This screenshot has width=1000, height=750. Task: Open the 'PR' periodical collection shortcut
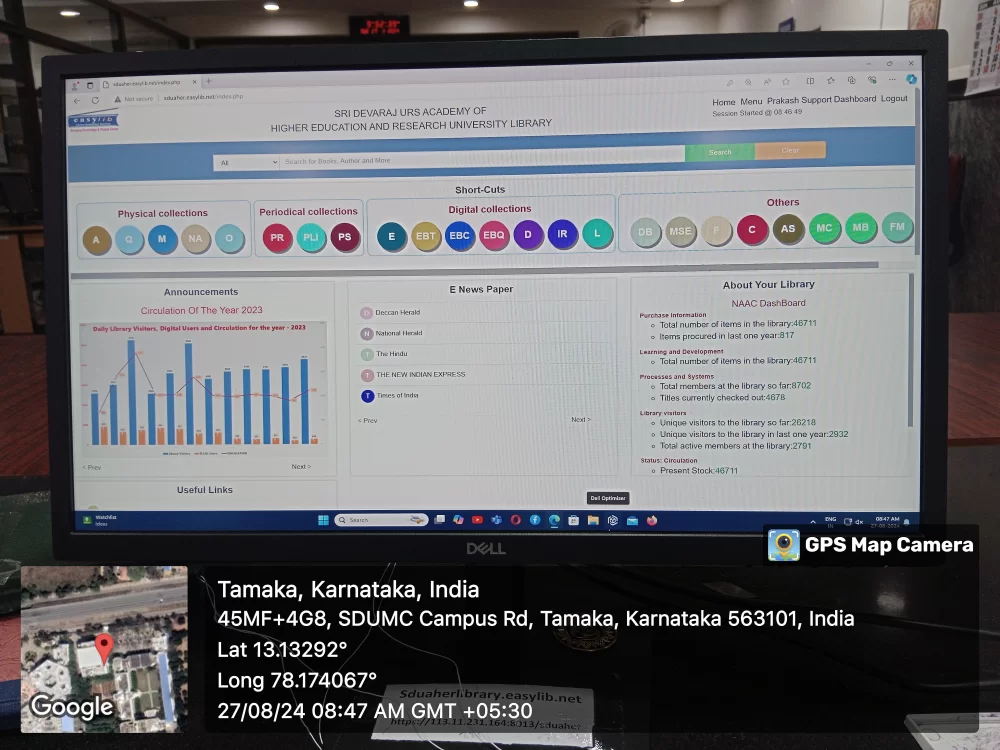[277, 238]
